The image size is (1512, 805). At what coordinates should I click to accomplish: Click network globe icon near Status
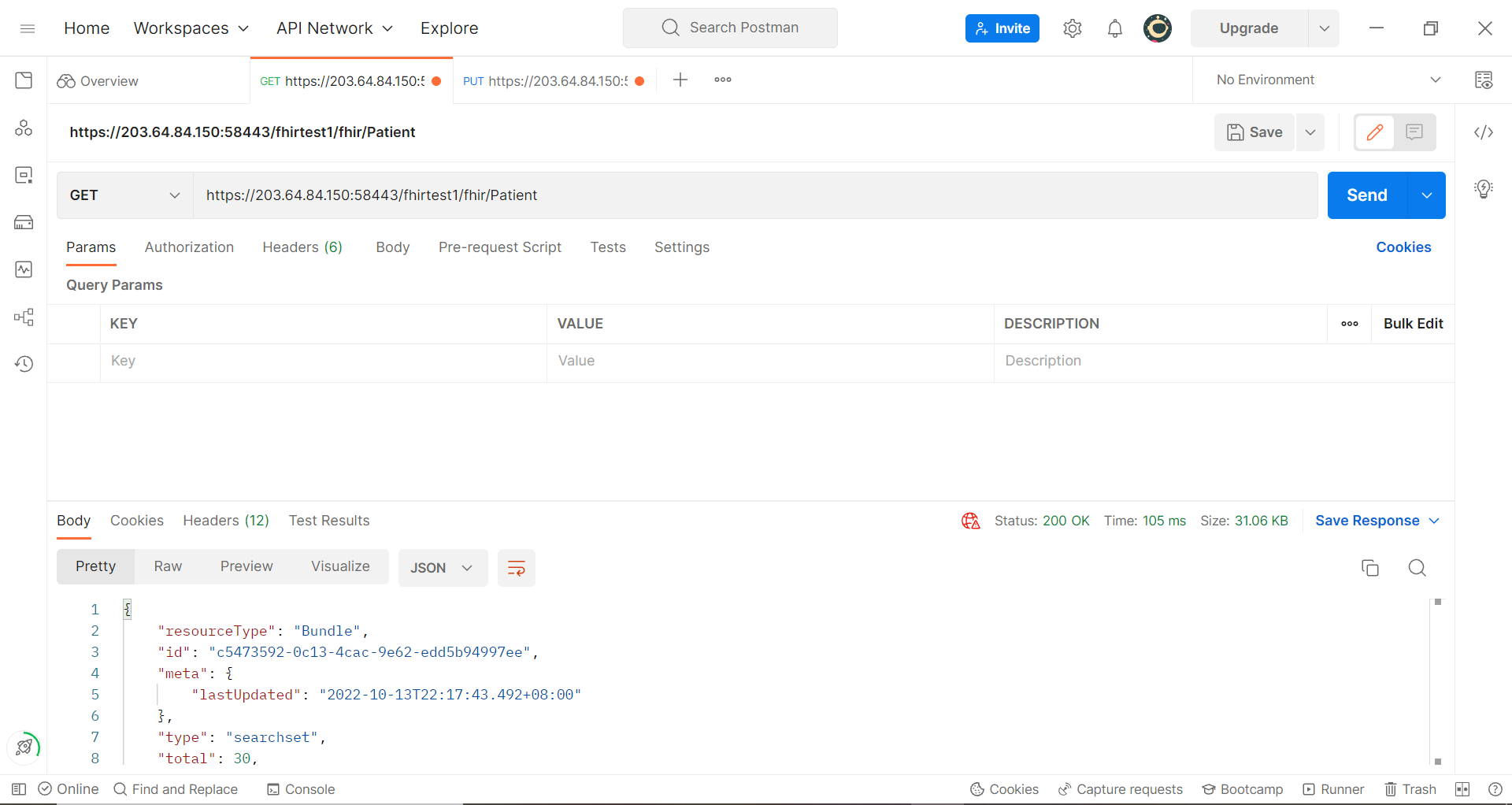click(970, 521)
